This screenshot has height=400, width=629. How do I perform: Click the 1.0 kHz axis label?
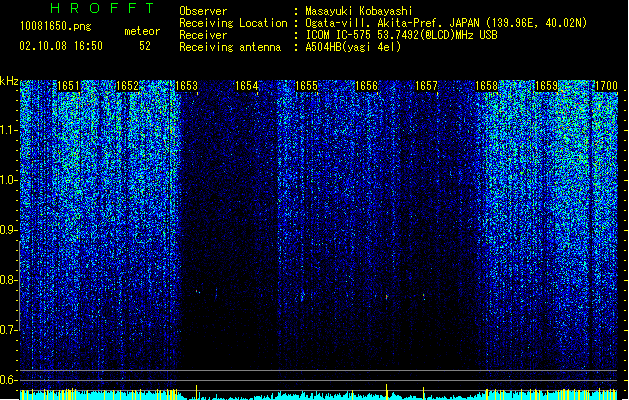(9, 180)
